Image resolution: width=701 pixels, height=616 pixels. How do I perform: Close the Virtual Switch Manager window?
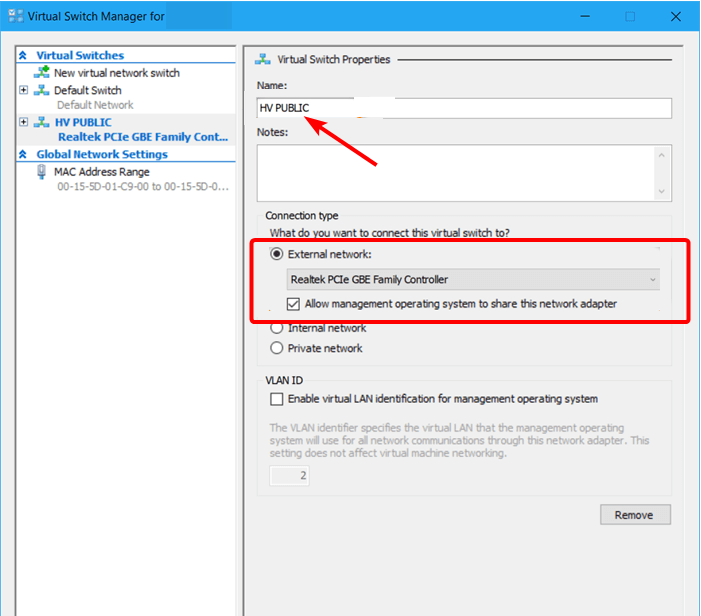click(x=676, y=17)
